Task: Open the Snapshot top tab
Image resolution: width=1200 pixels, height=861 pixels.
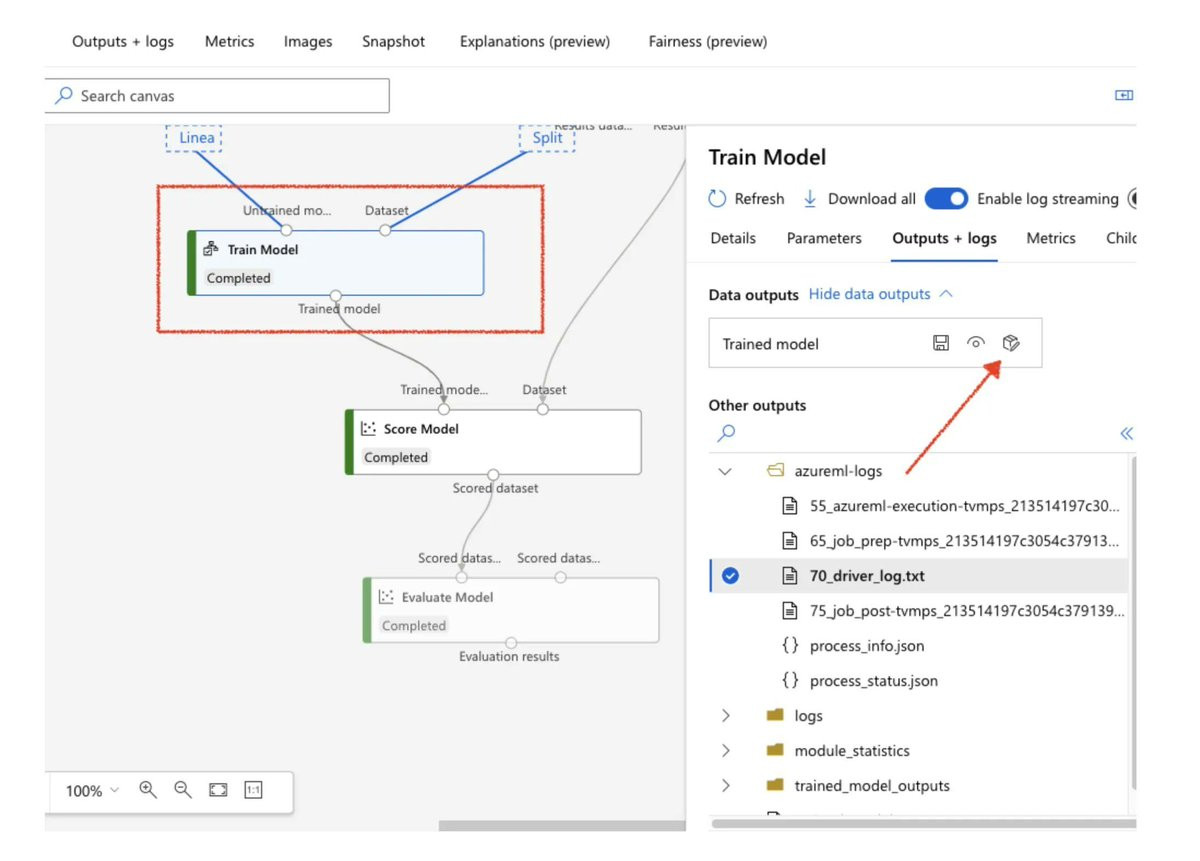Action: click(x=394, y=42)
